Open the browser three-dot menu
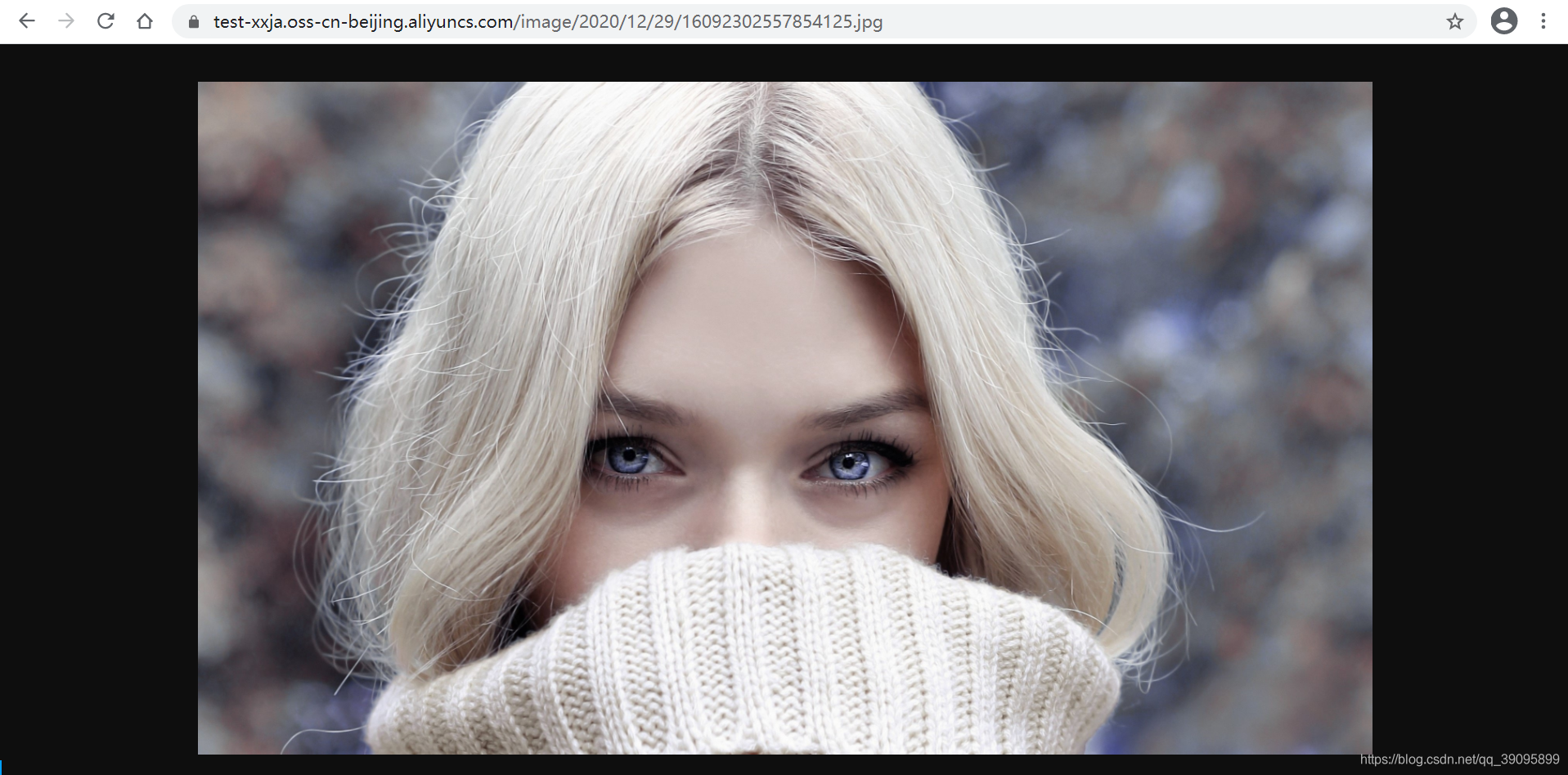Screen dimensions: 1568x775 [x=1543, y=21]
